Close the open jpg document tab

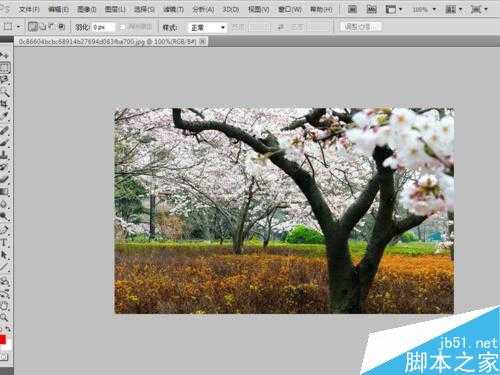[x=202, y=42]
